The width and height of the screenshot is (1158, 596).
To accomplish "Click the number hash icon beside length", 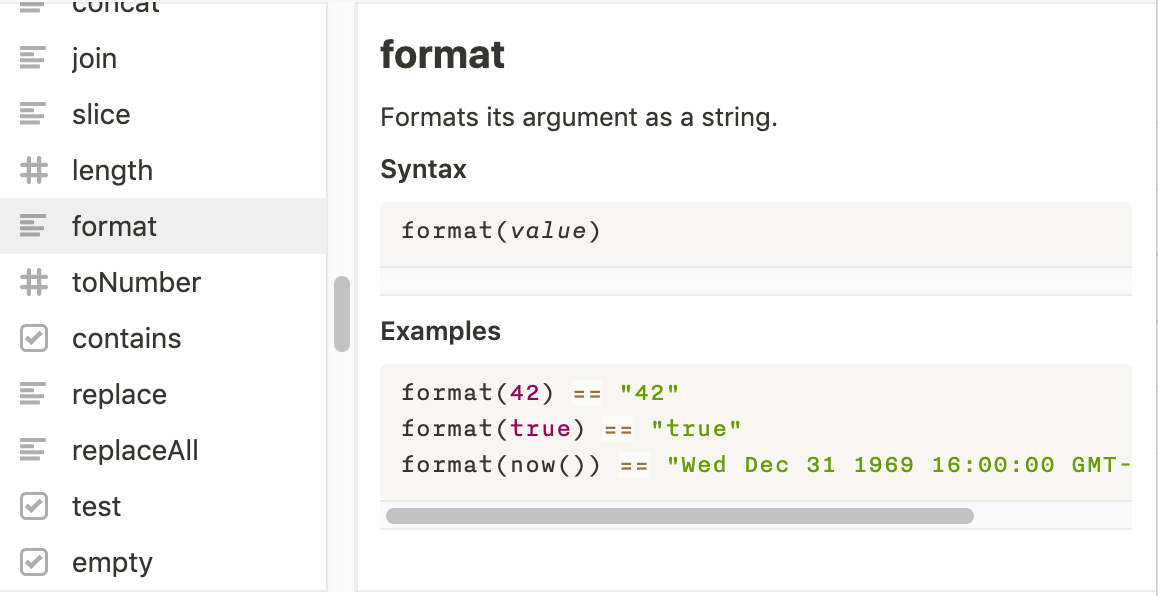I will [34, 170].
